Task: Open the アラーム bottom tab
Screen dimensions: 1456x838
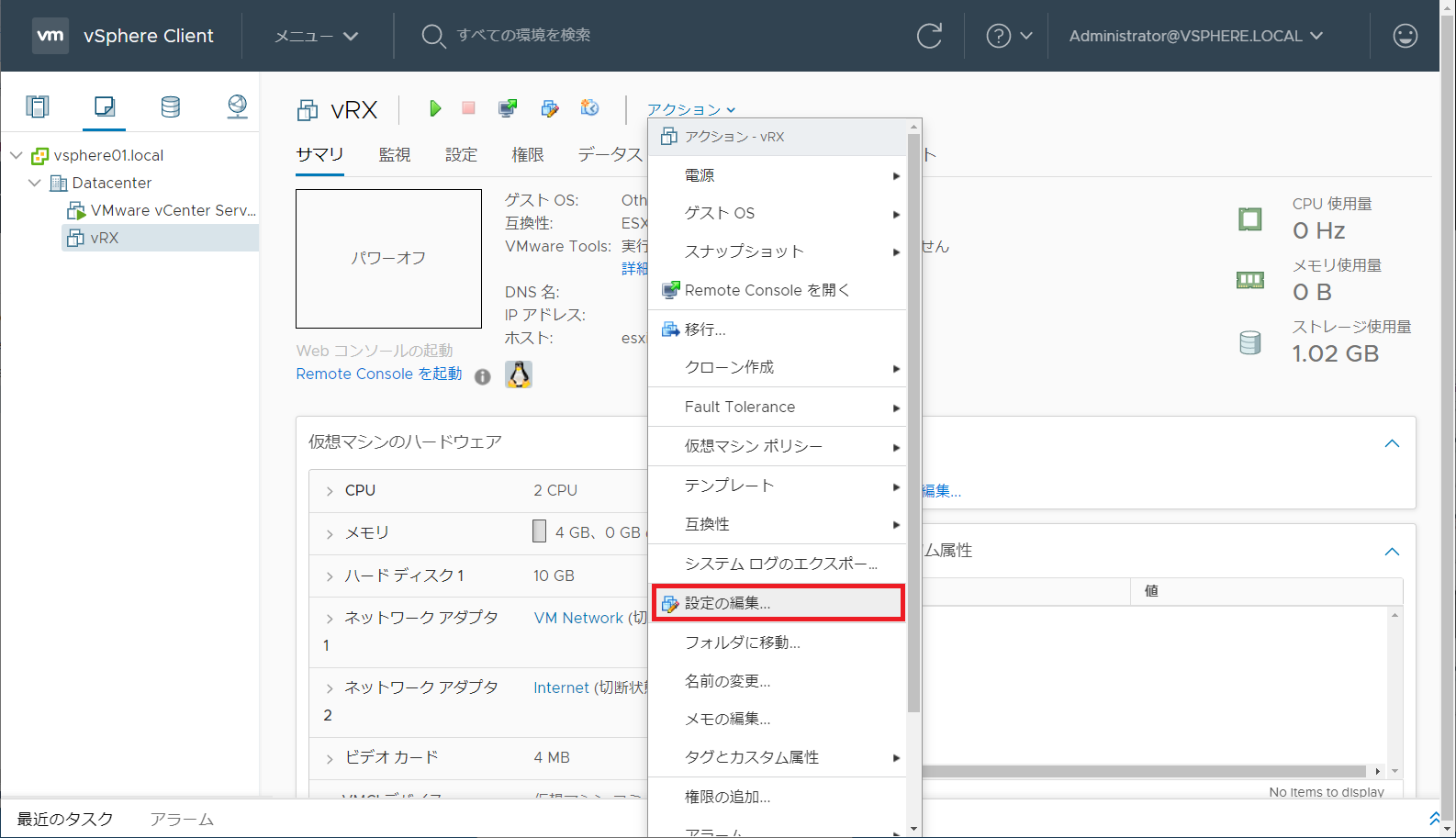Action: click(182, 819)
